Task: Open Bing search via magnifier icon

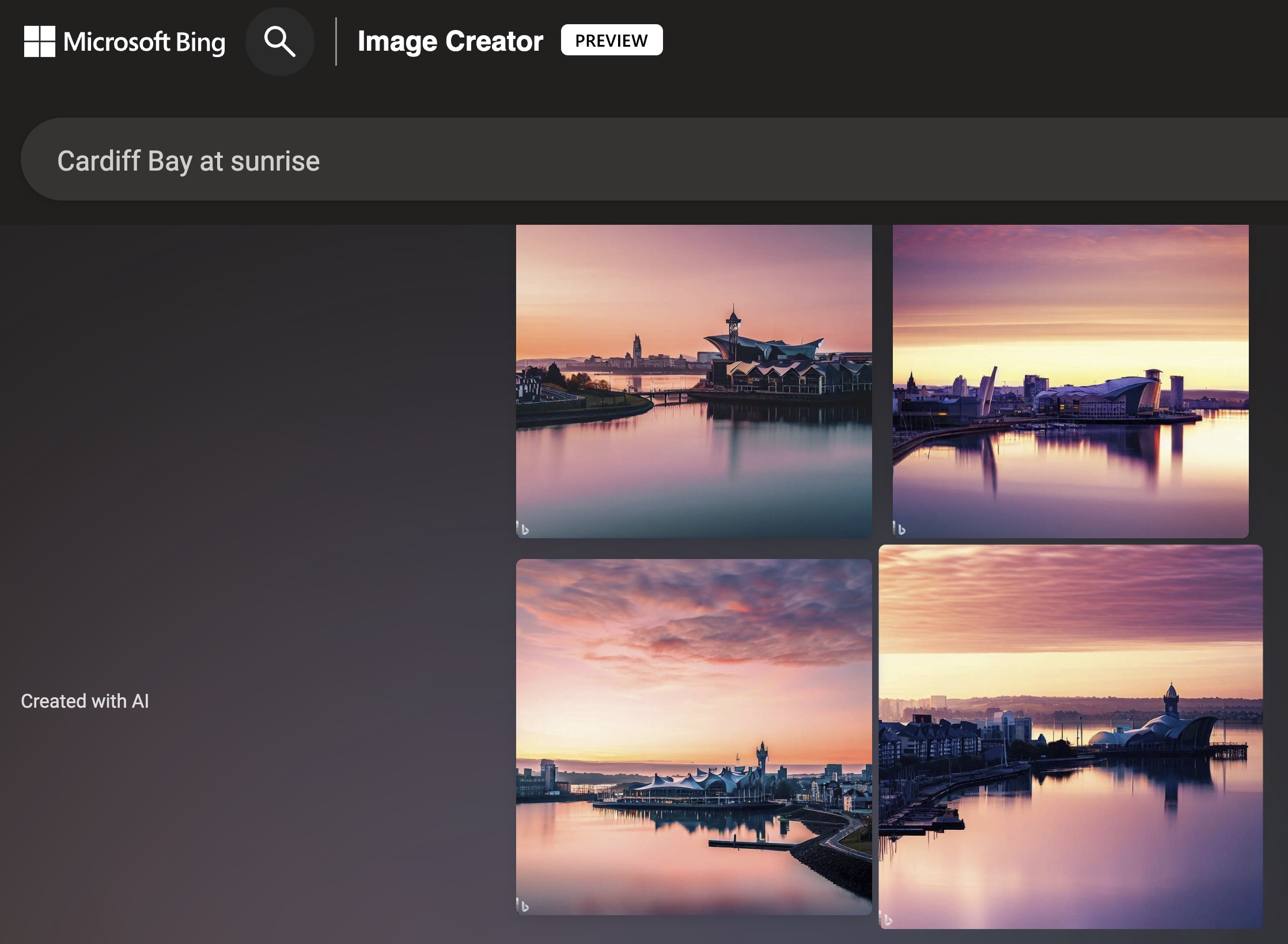Action: 280,41
